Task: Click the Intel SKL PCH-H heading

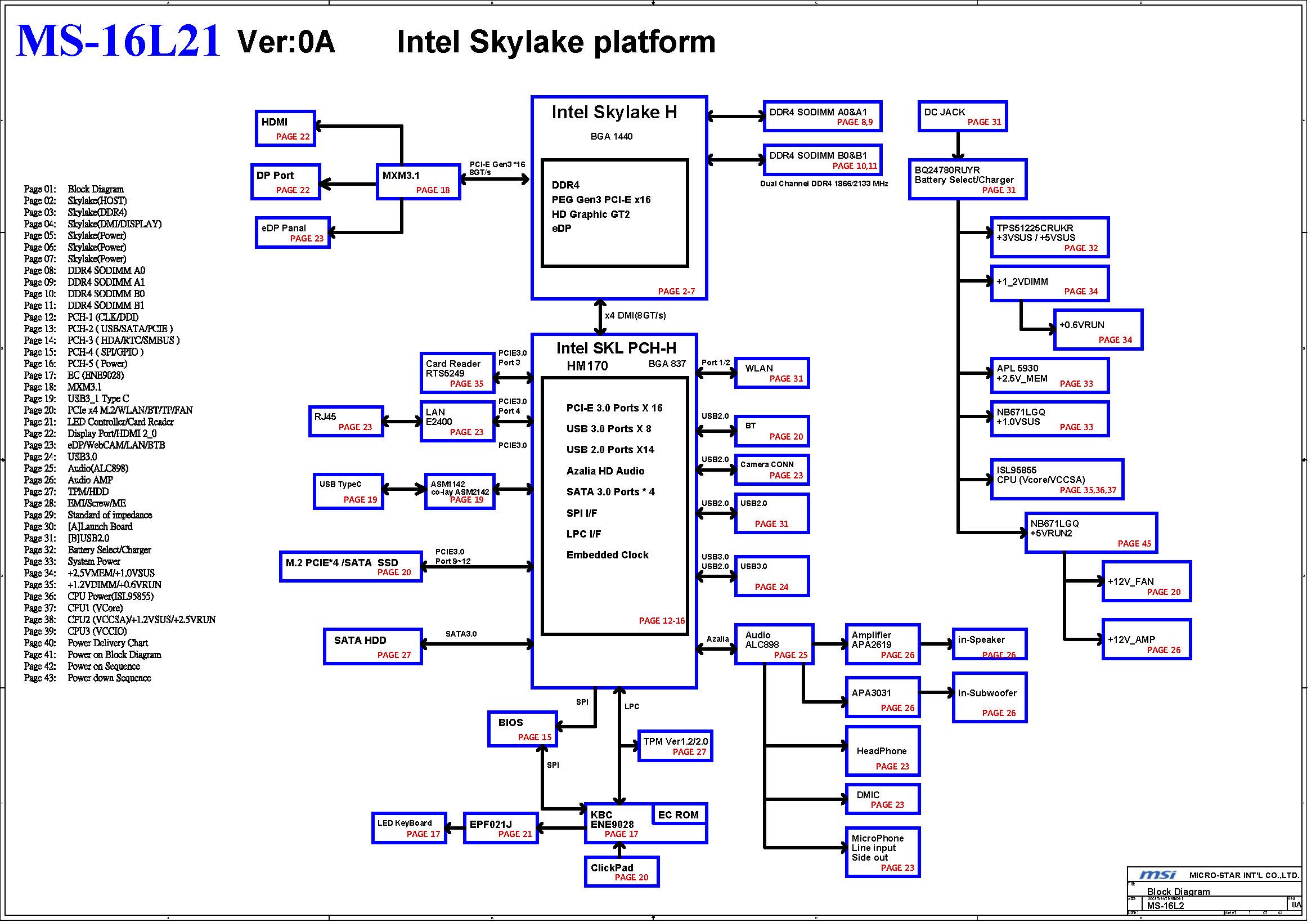Action: pos(616,348)
